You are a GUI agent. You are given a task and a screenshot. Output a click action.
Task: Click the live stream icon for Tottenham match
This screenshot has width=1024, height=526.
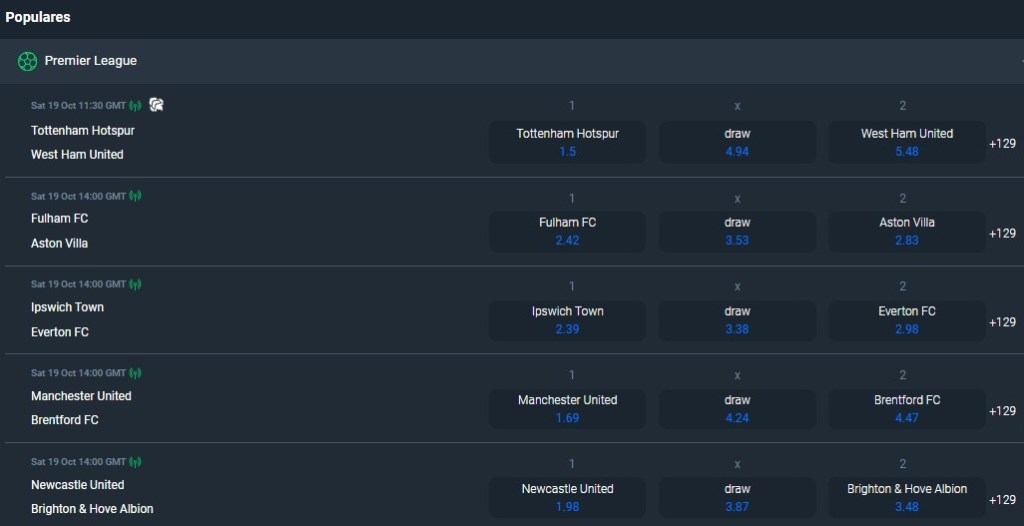(x=135, y=106)
